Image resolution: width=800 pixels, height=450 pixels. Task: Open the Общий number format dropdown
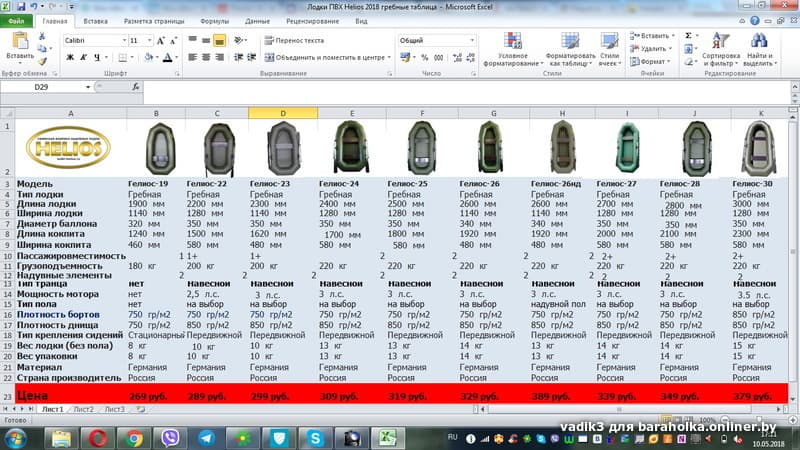tap(472, 40)
